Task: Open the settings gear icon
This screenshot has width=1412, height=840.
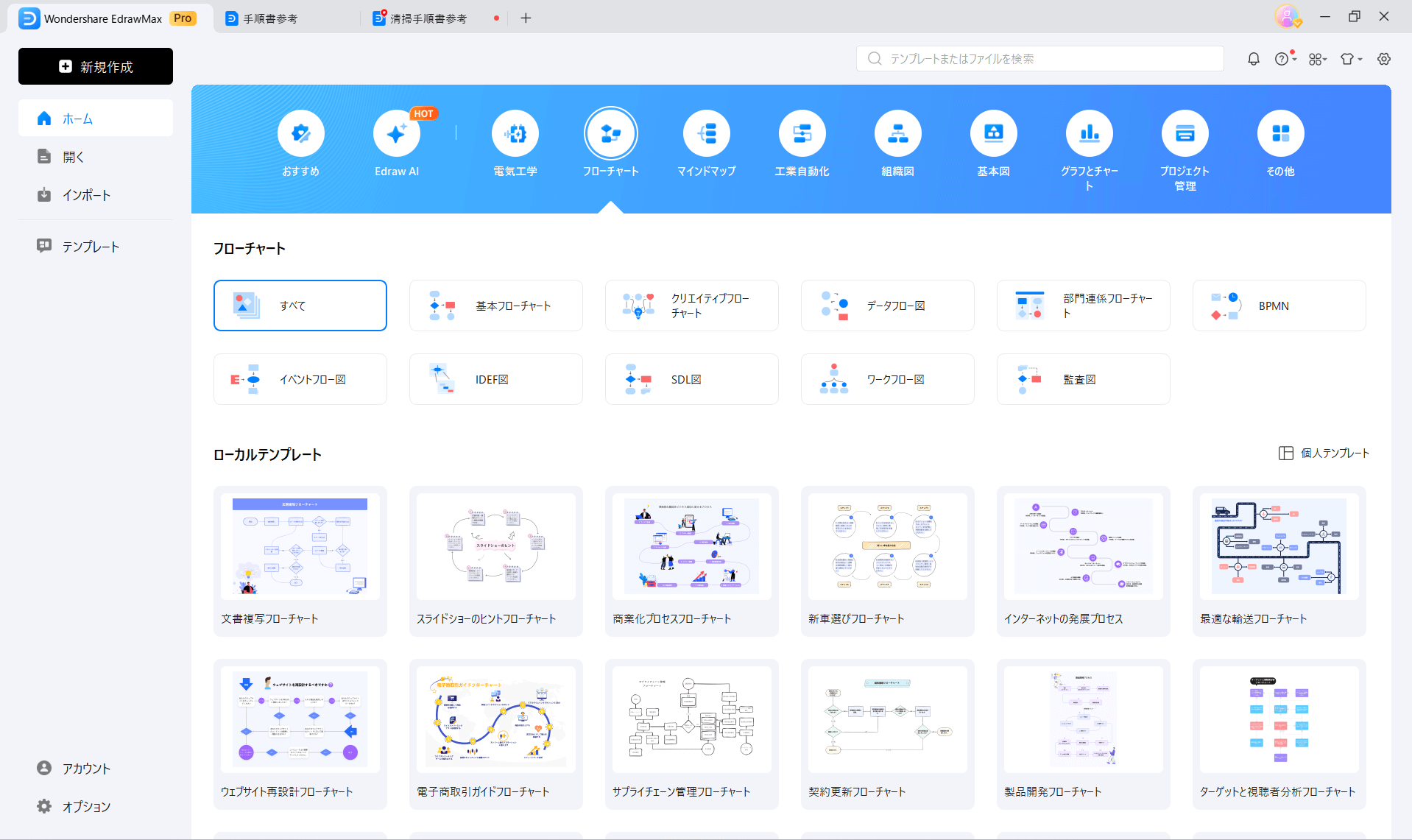Action: point(1384,59)
